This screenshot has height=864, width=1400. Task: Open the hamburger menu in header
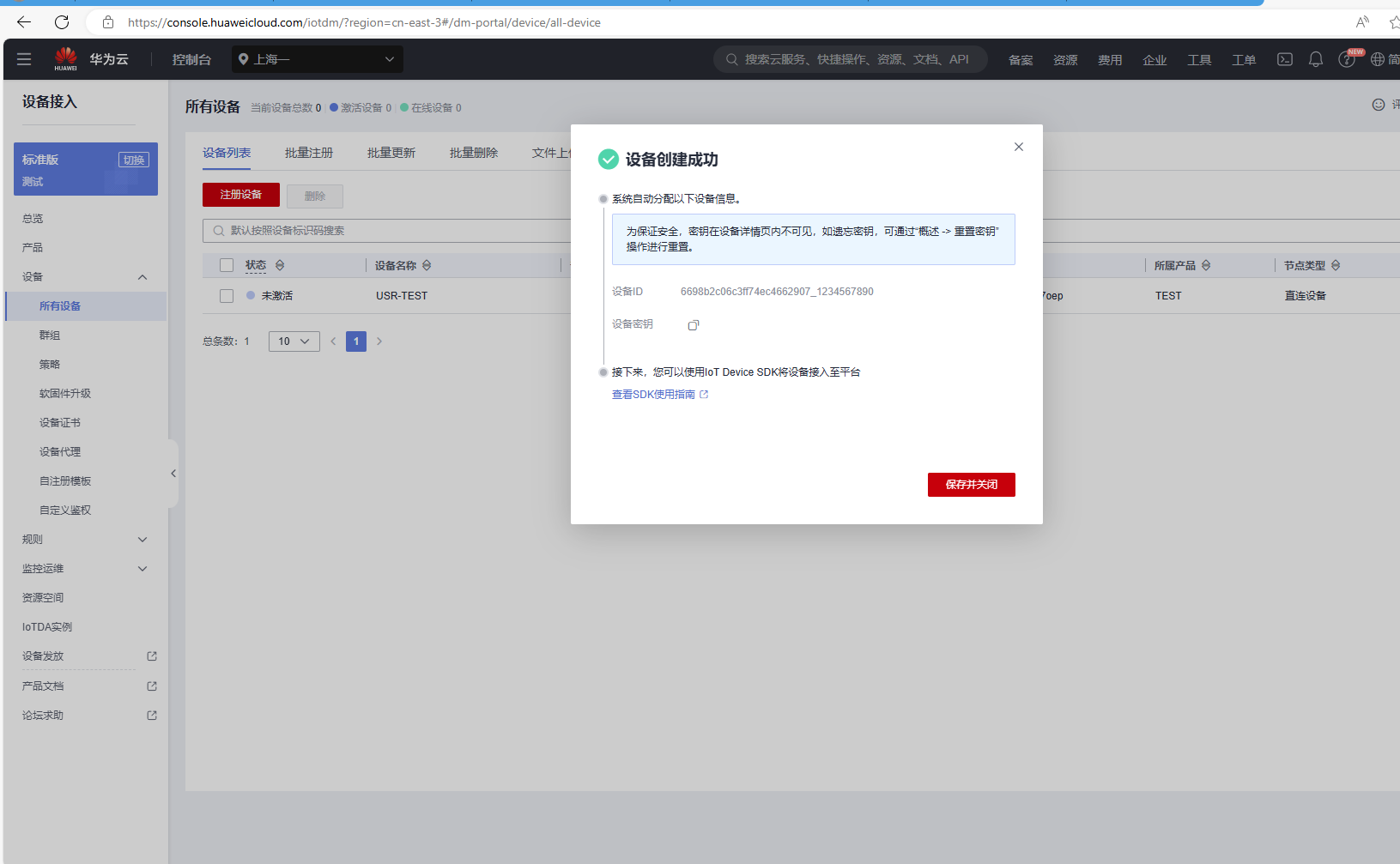(24, 59)
